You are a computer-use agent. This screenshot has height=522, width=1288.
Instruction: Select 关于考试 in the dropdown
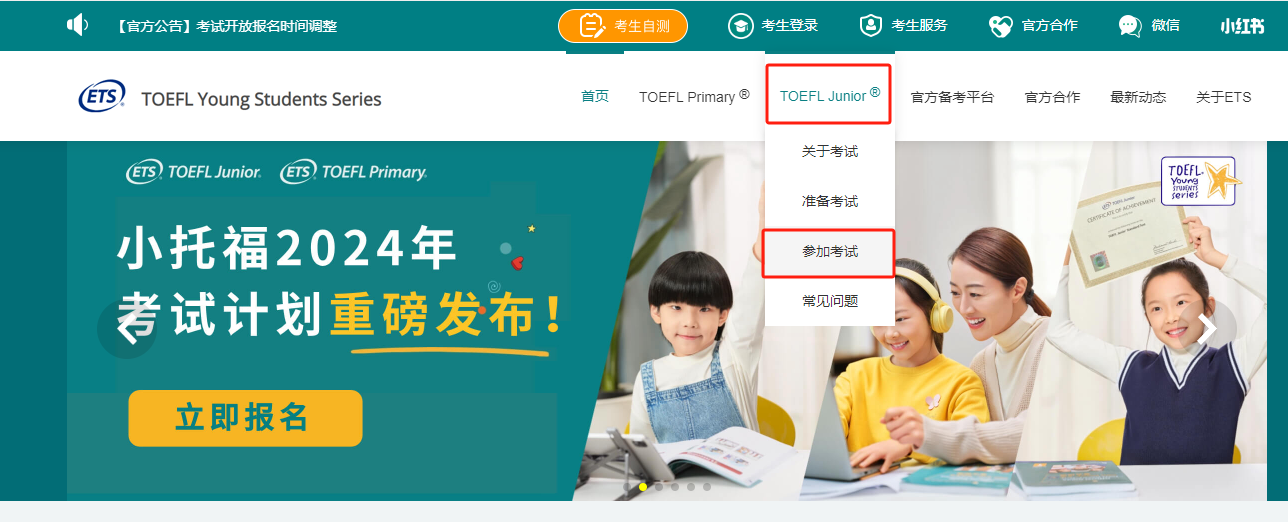point(830,152)
